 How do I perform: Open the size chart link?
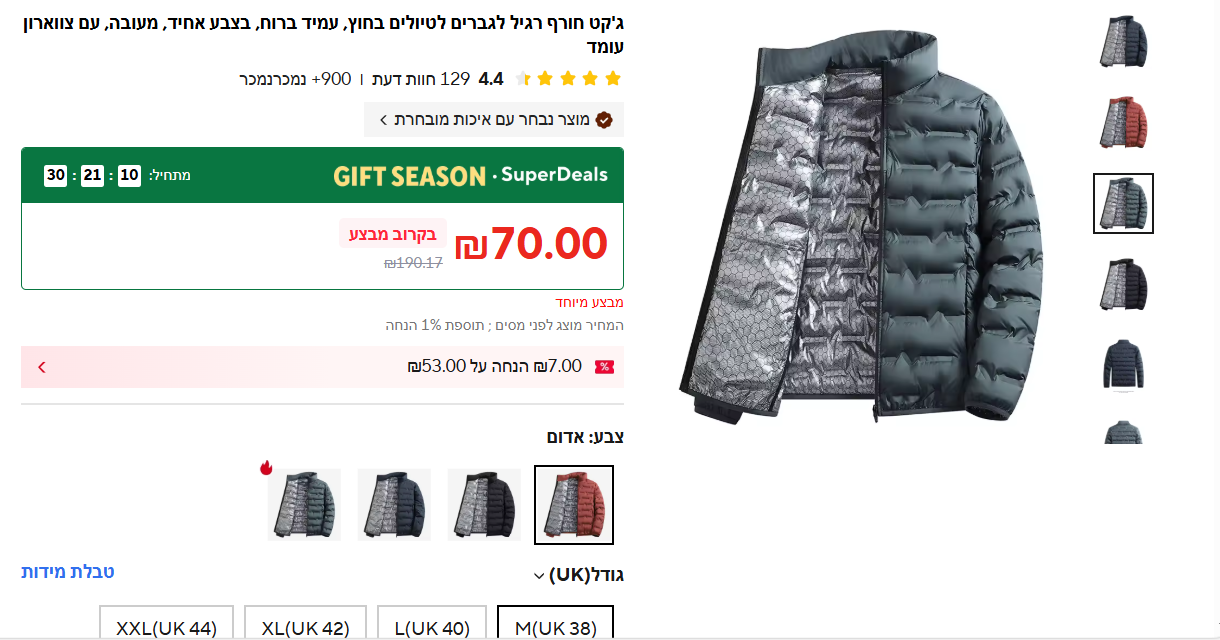tap(68, 572)
